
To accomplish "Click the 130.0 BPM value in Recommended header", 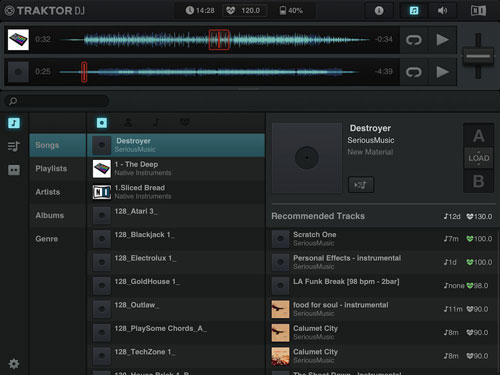I will point(479,217).
